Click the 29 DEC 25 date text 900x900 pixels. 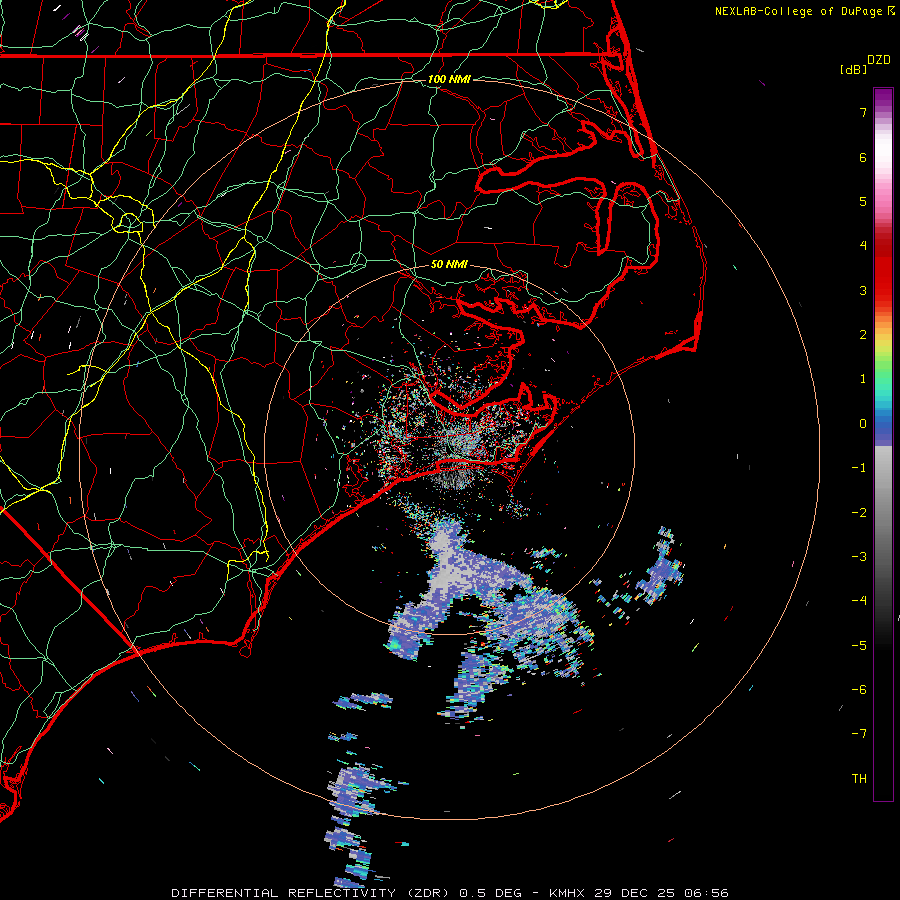point(634,893)
